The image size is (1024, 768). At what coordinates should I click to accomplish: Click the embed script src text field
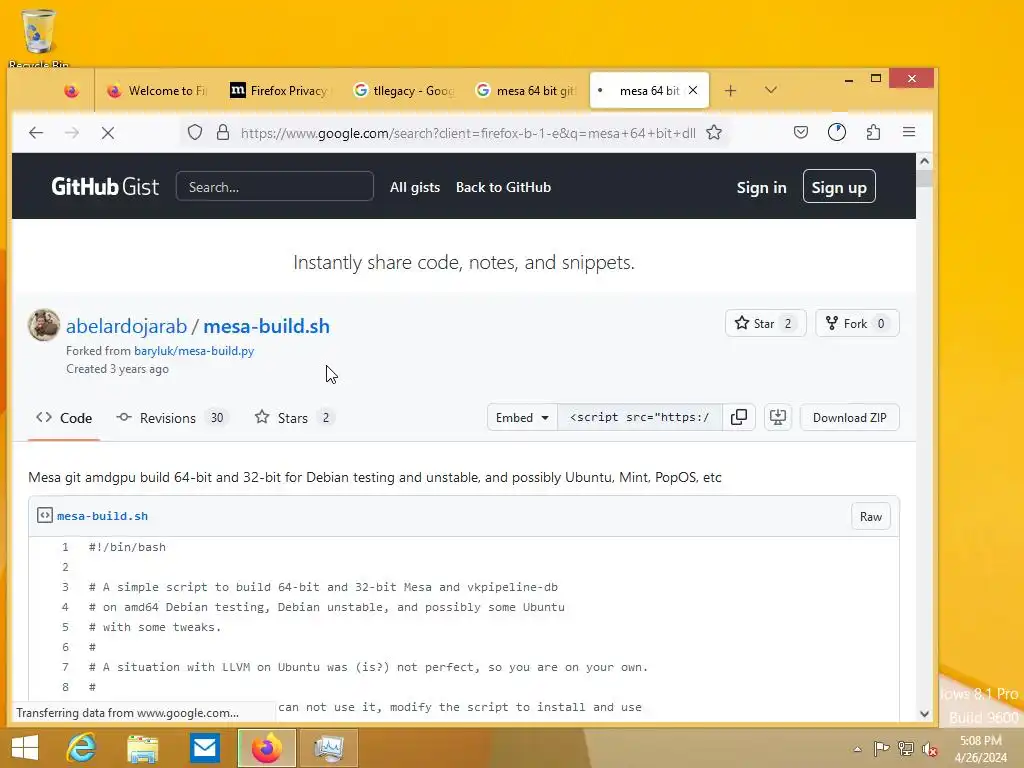[639, 417]
